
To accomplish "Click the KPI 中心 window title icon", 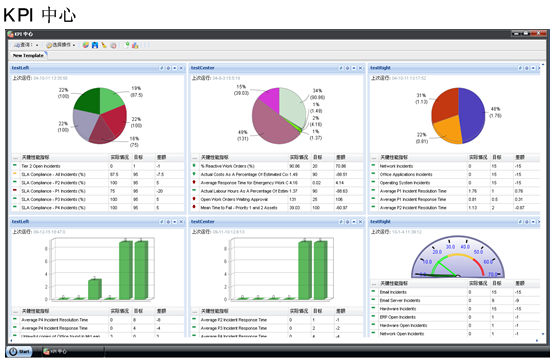I will [10, 34].
